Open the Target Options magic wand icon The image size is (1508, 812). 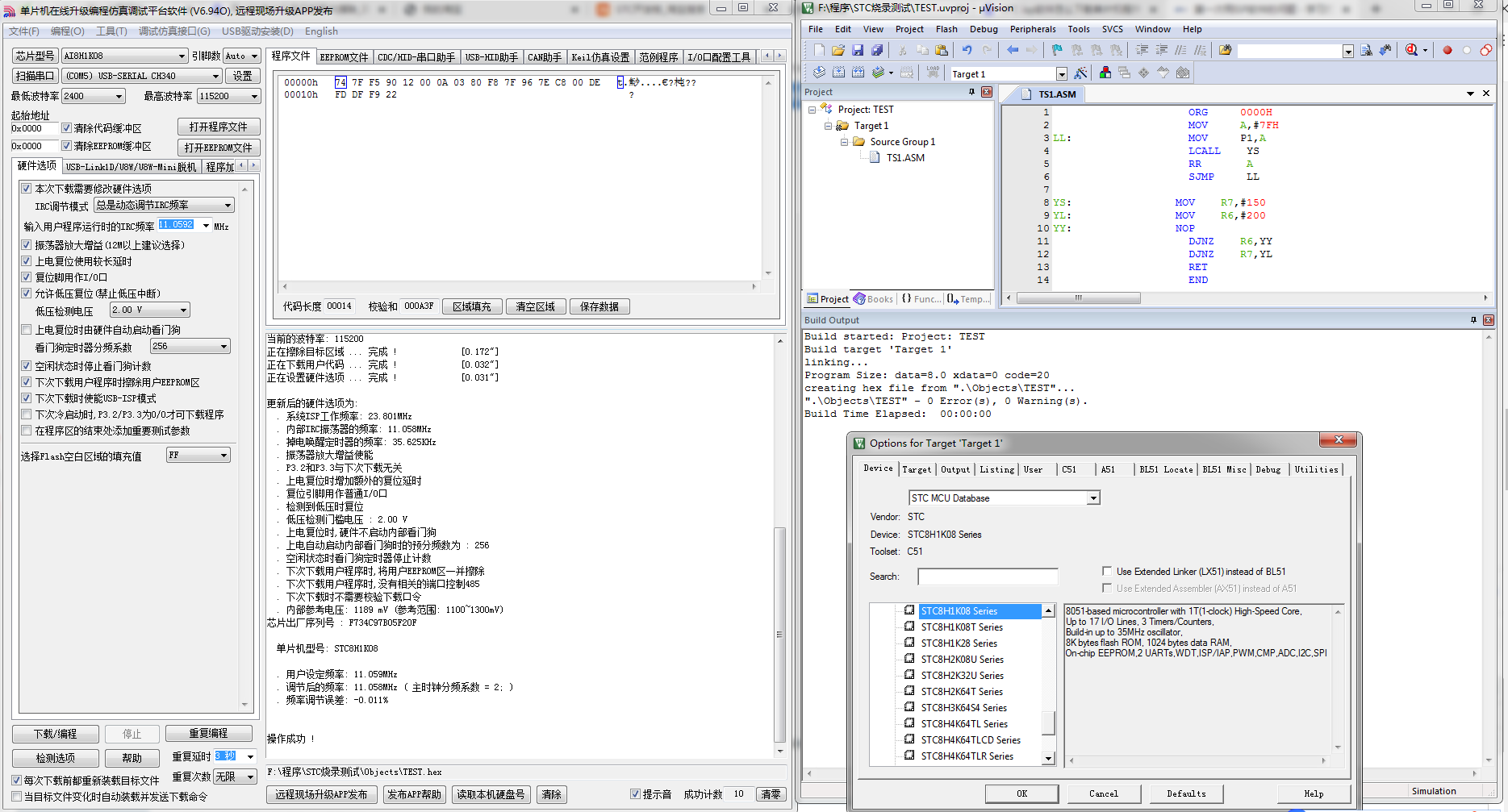pyautogui.click(x=1080, y=73)
